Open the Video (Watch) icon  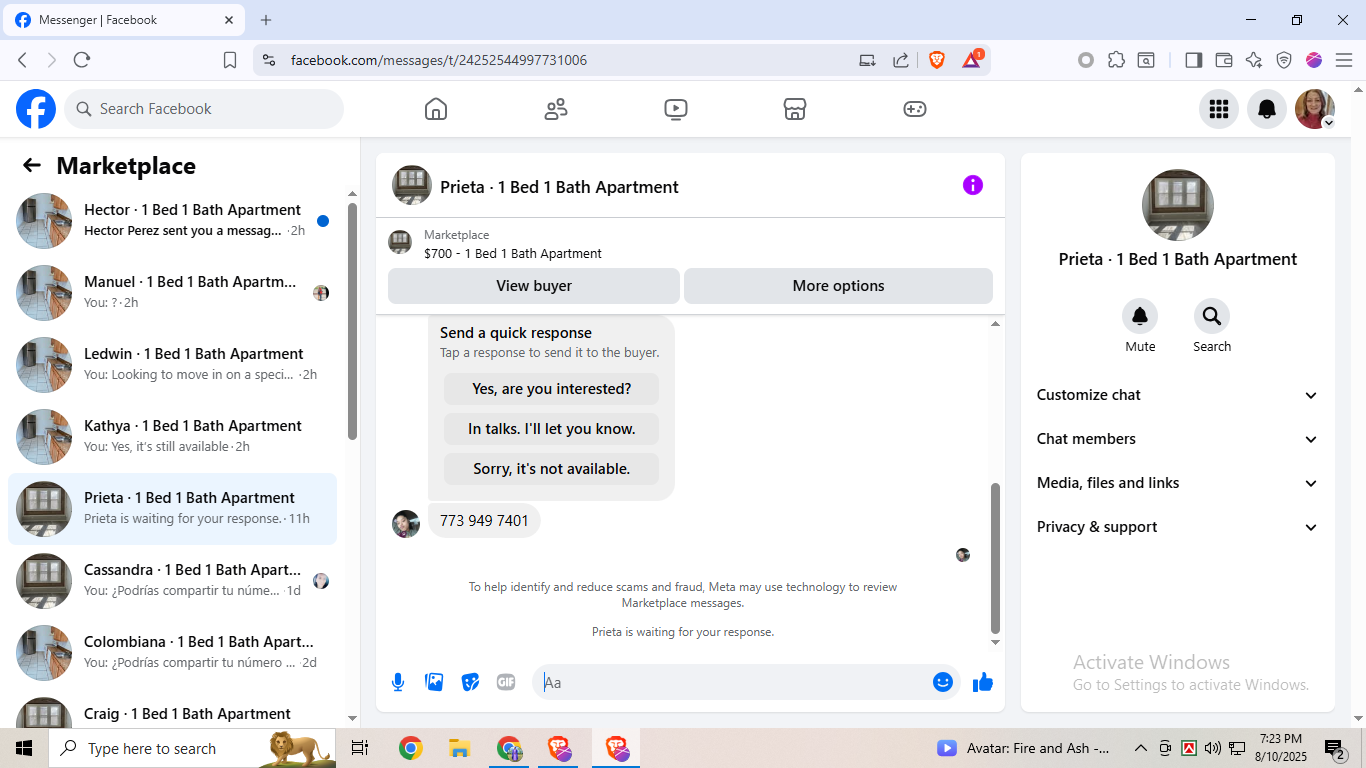click(x=676, y=109)
